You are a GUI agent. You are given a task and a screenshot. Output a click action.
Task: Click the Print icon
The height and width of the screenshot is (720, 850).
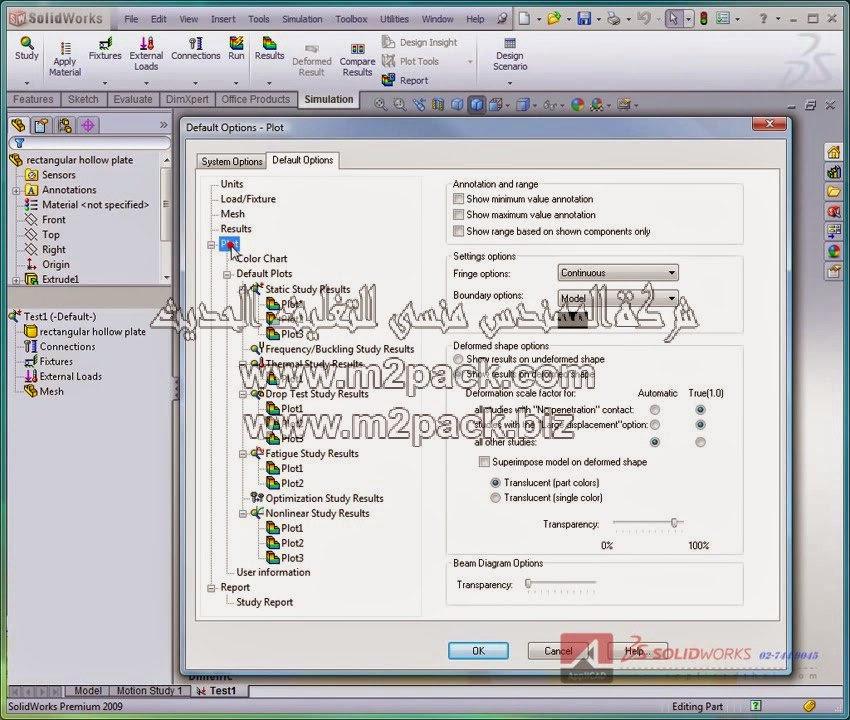(x=614, y=19)
